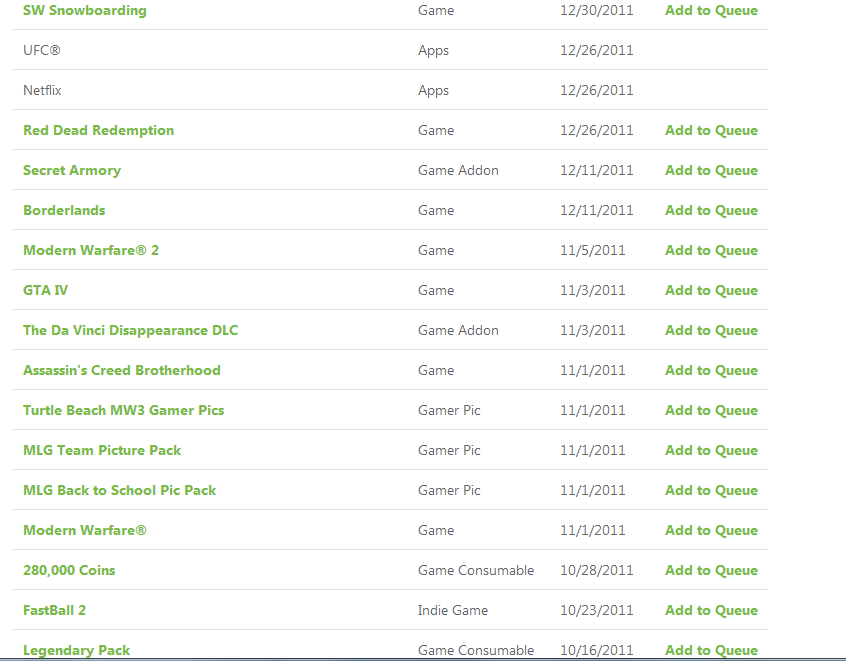This screenshot has height=661, width=846.
Task: Open the Legendary Pack link
Action: tap(76, 650)
